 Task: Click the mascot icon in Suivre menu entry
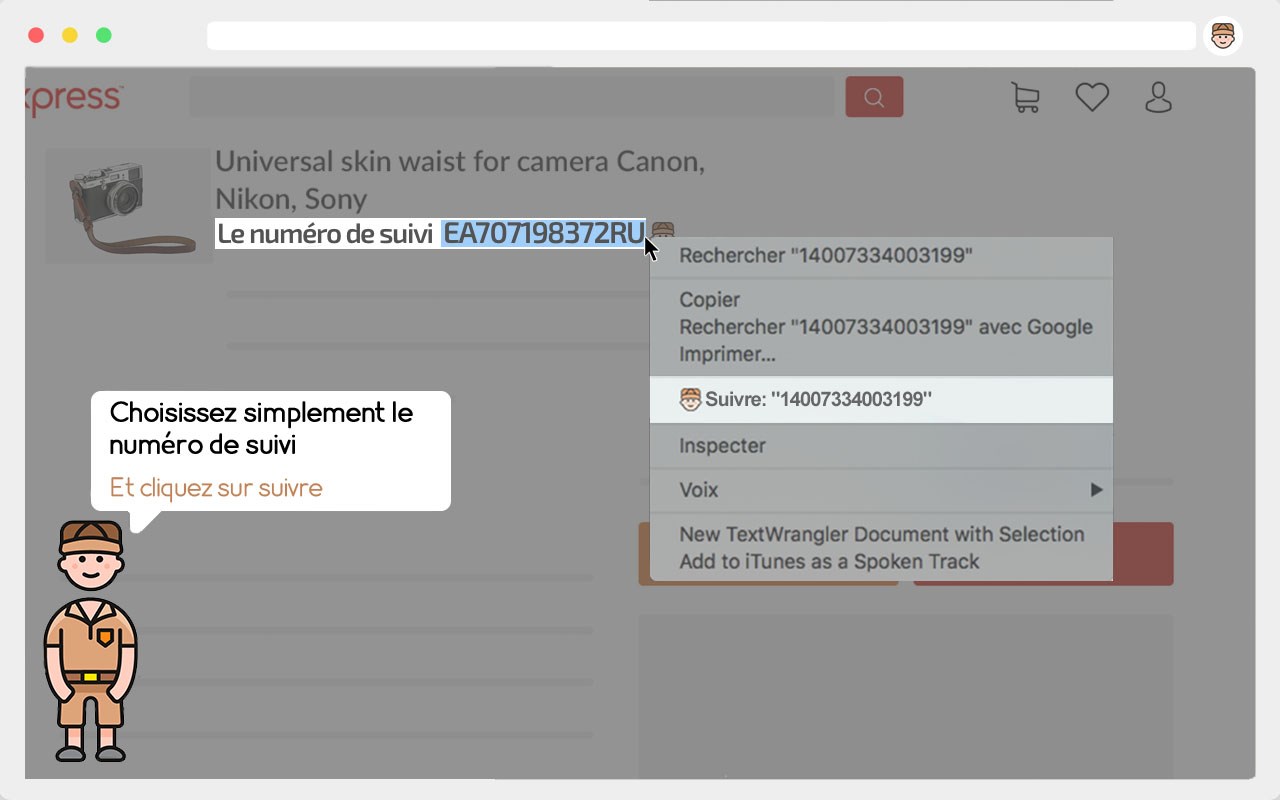click(690, 399)
